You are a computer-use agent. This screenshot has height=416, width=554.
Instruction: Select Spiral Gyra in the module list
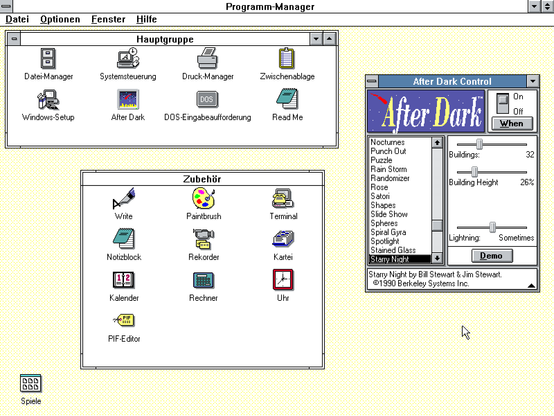(400, 232)
